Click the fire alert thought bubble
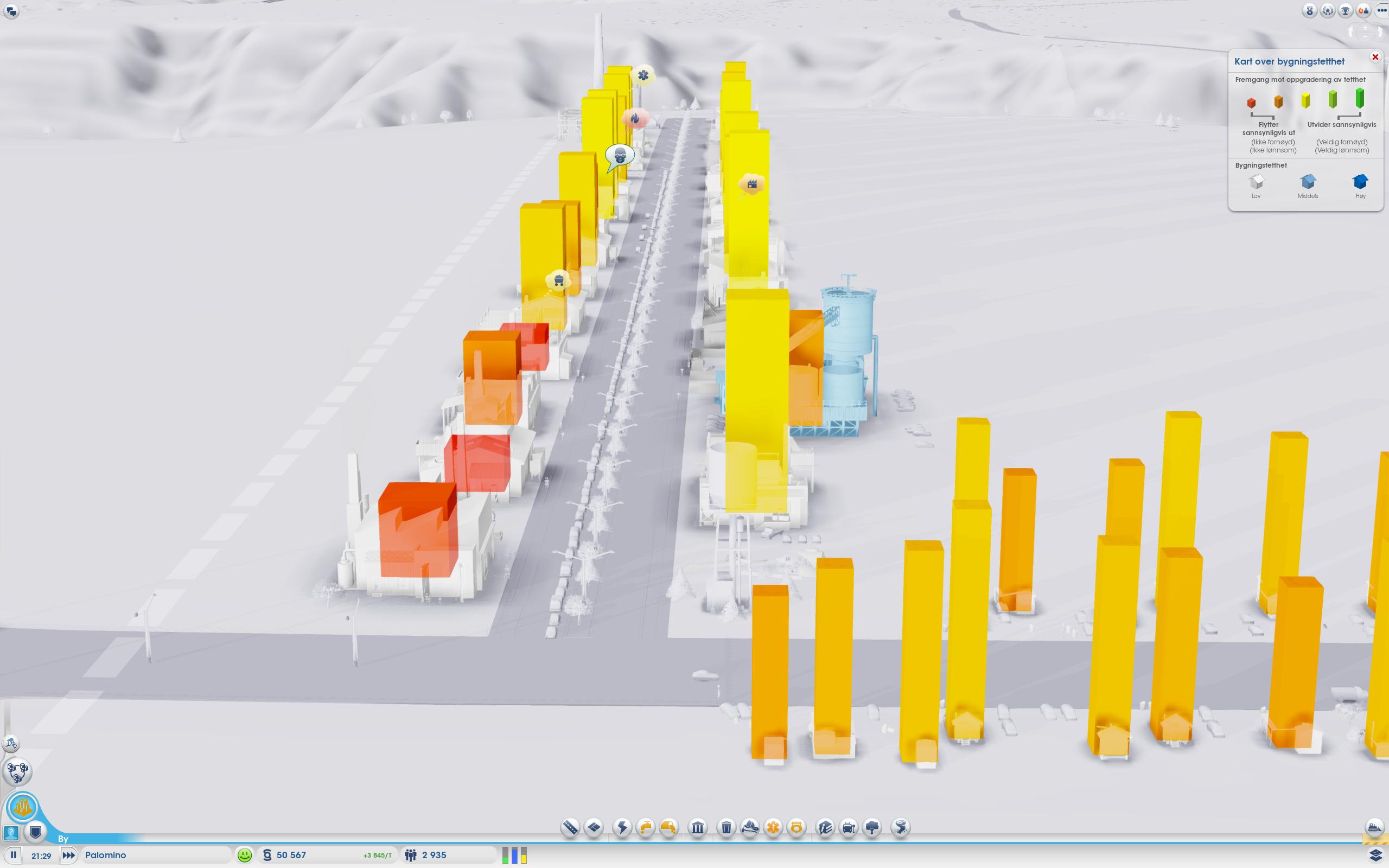The height and width of the screenshot is (868, 1389). [x=635, y=119]
